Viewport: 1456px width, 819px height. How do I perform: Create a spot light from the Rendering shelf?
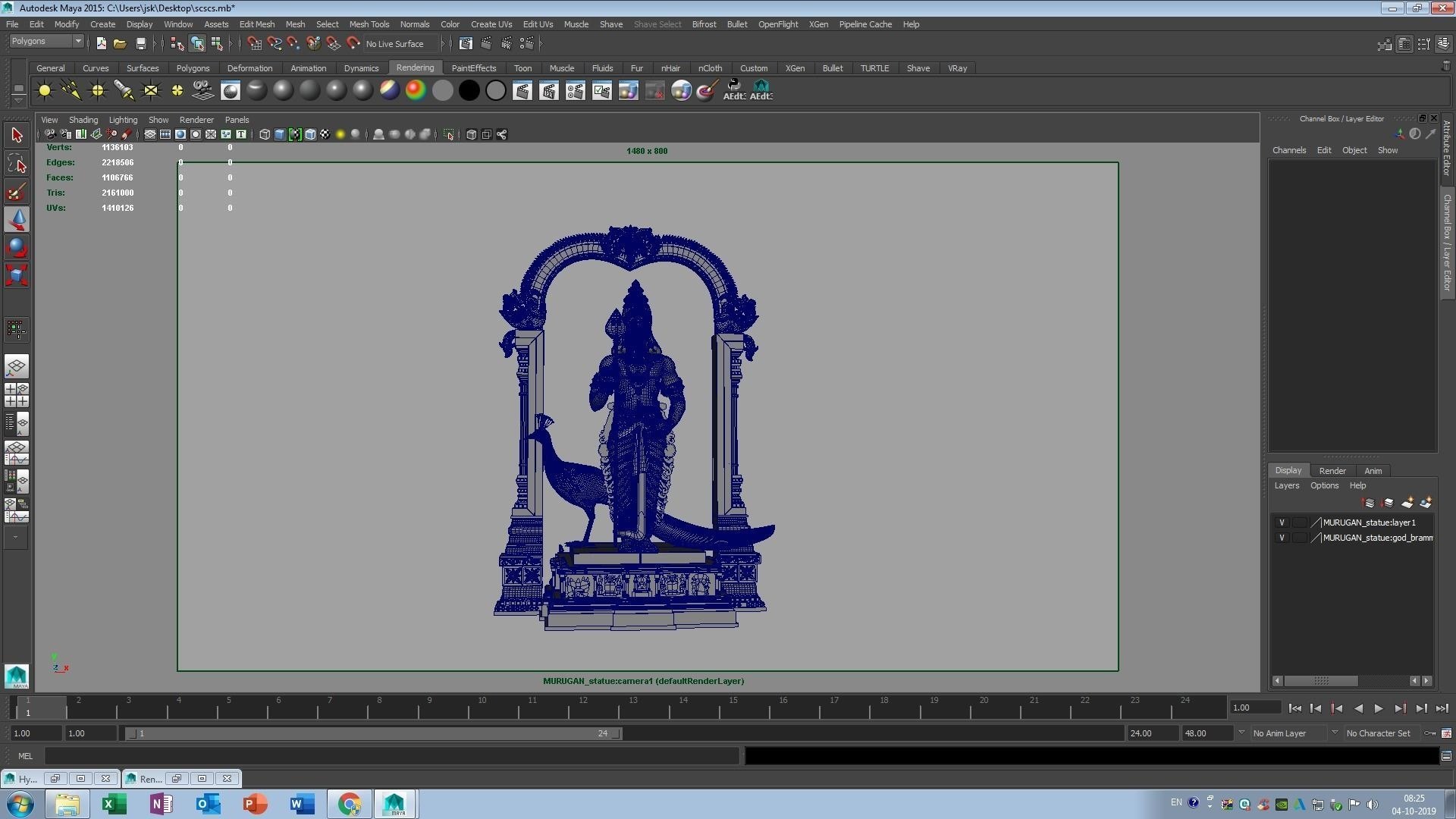(124, 91)
